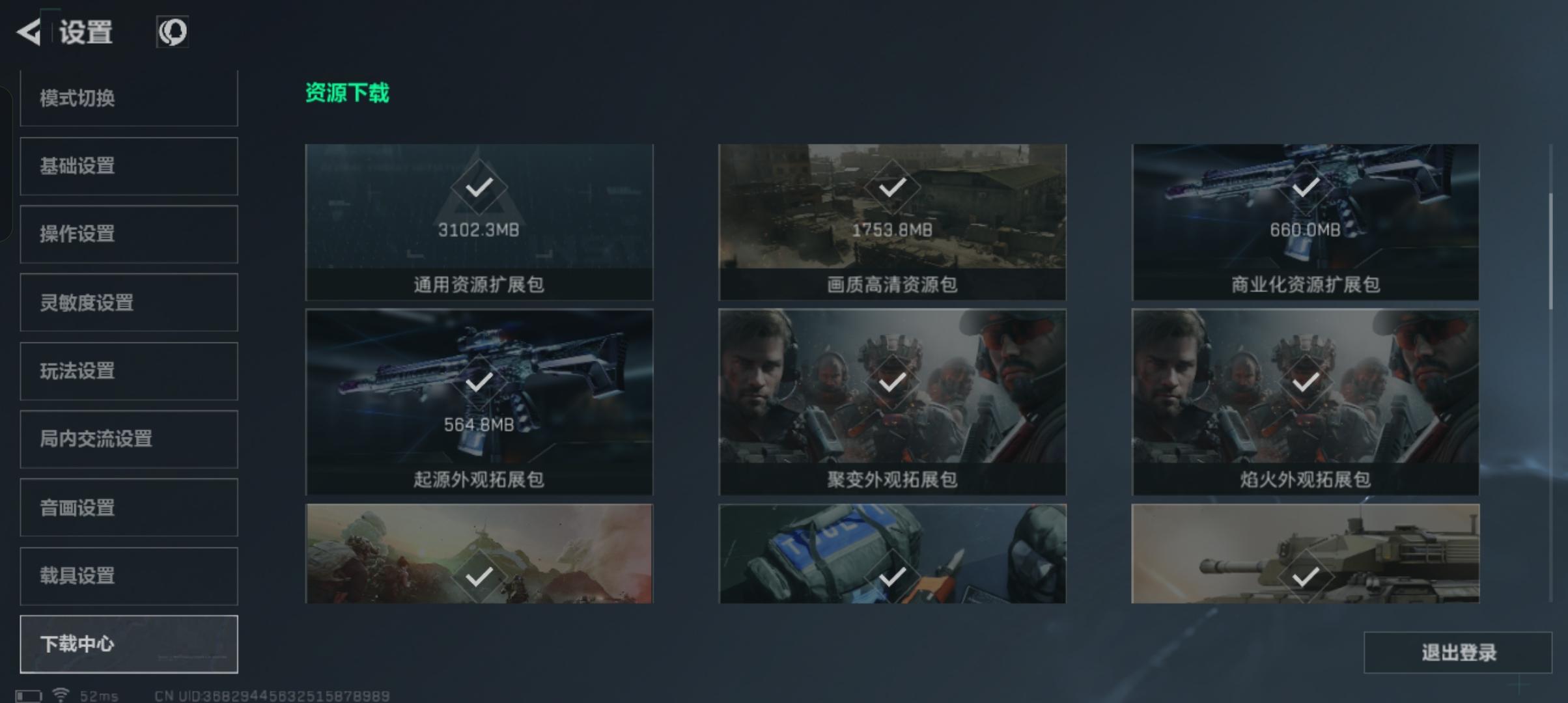Viewport: 1568px width, 703px height.
Task: Click the Wi-Fi signal icon in status bar
Action: coord(61,695)
